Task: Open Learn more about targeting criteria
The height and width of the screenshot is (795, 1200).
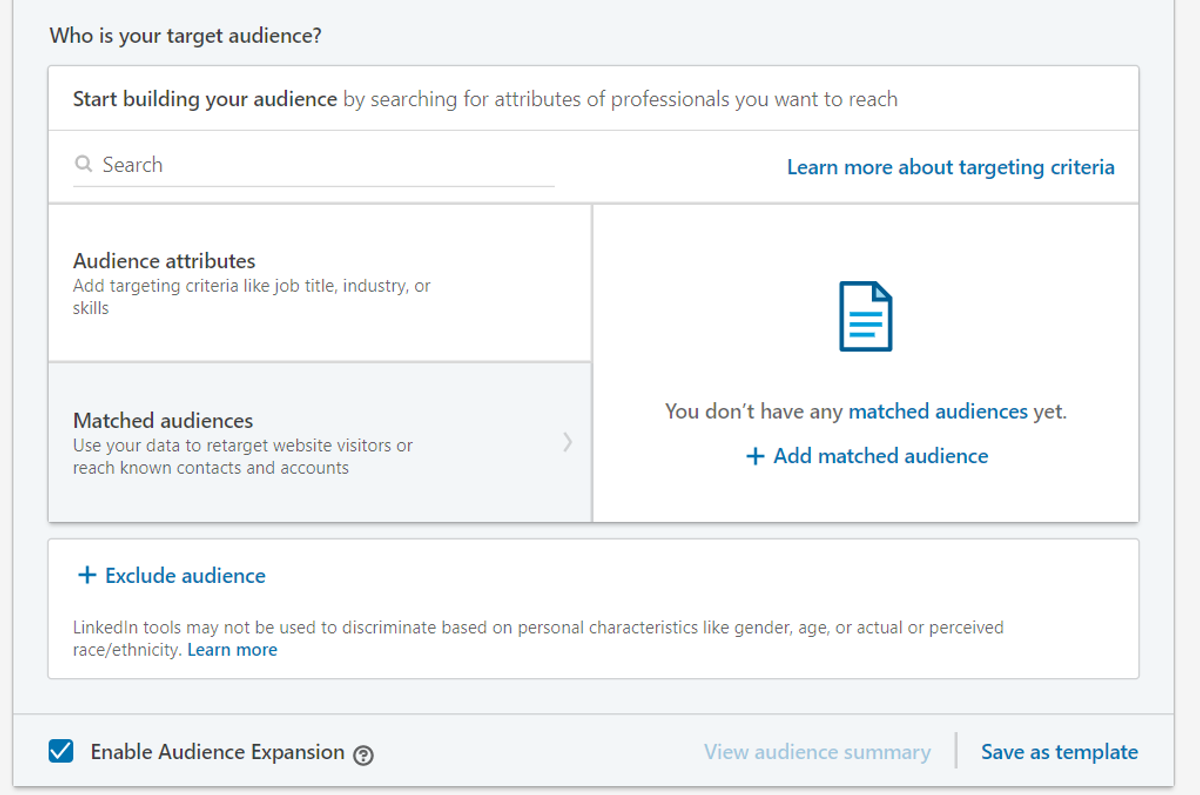Action: [951, 167]
